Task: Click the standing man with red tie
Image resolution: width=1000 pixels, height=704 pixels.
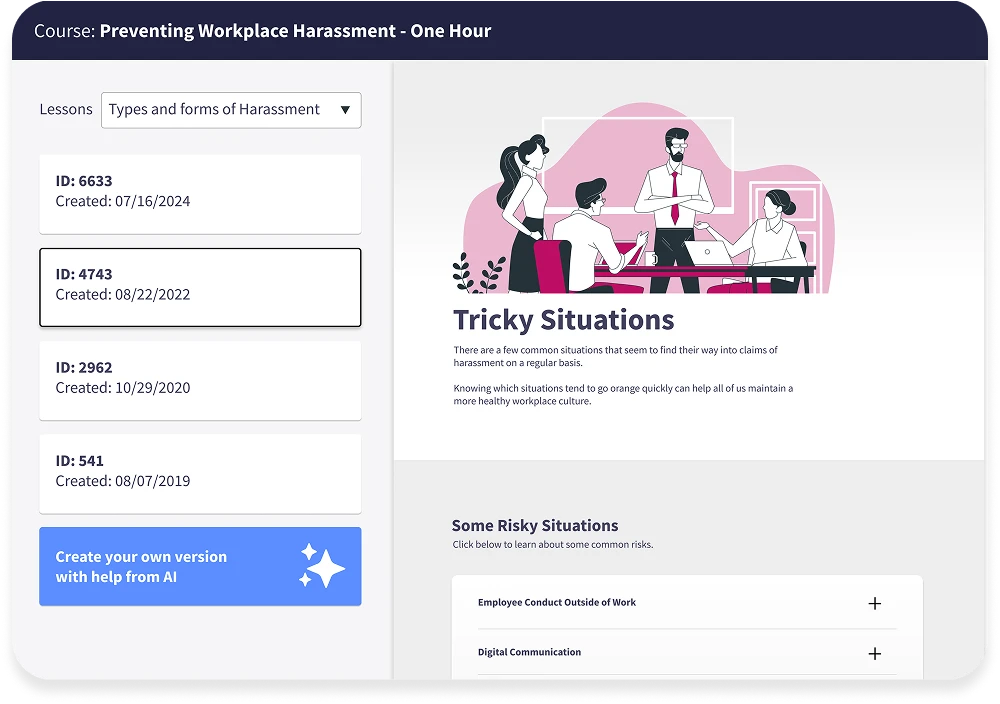Action: 674,200
